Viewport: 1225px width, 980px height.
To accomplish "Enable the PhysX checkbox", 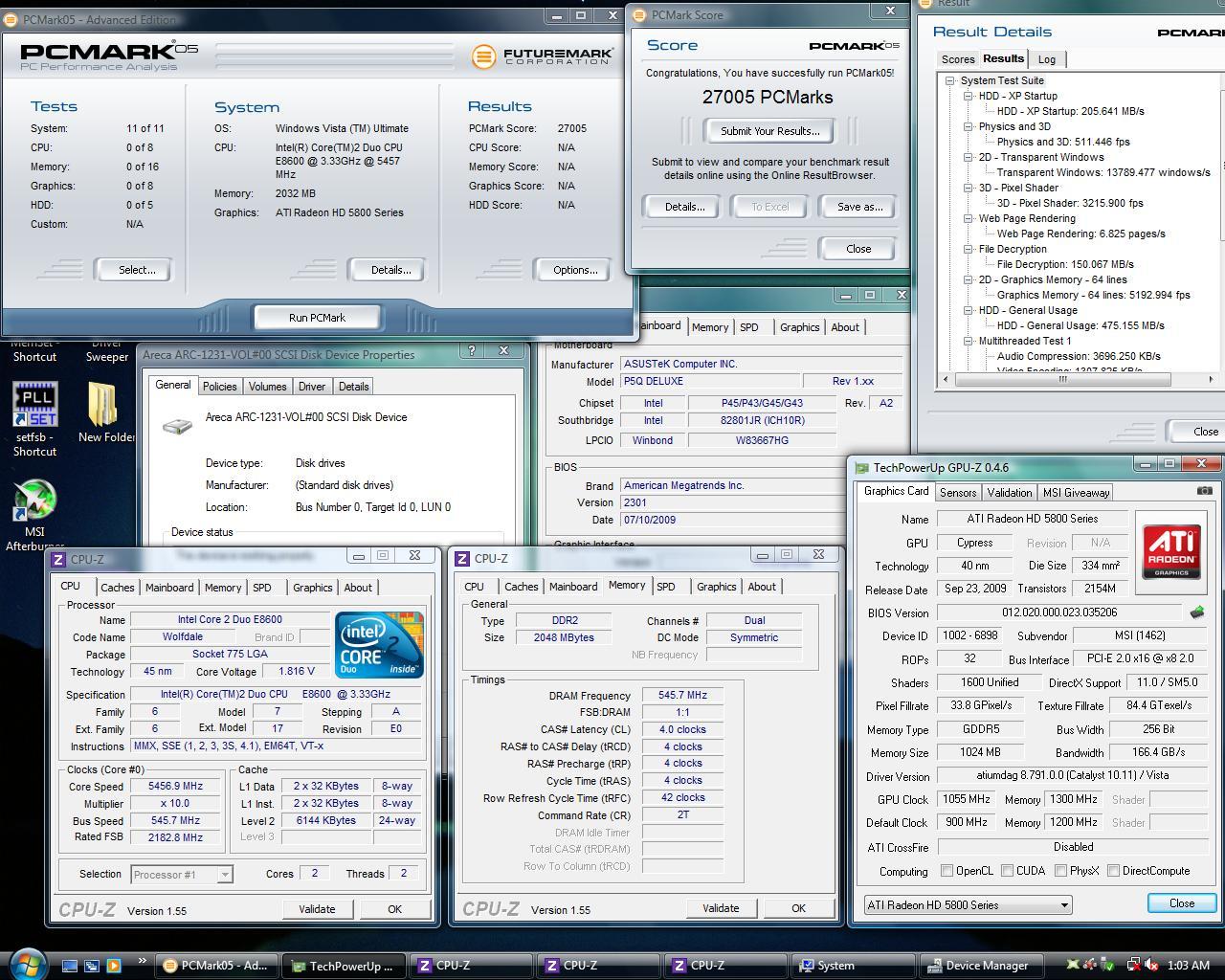I will click(1060, 871).
